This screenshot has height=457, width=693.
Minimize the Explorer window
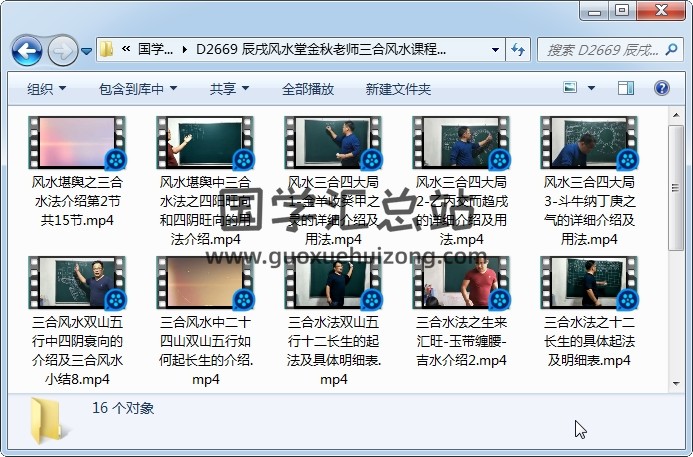tap(594, 11)
